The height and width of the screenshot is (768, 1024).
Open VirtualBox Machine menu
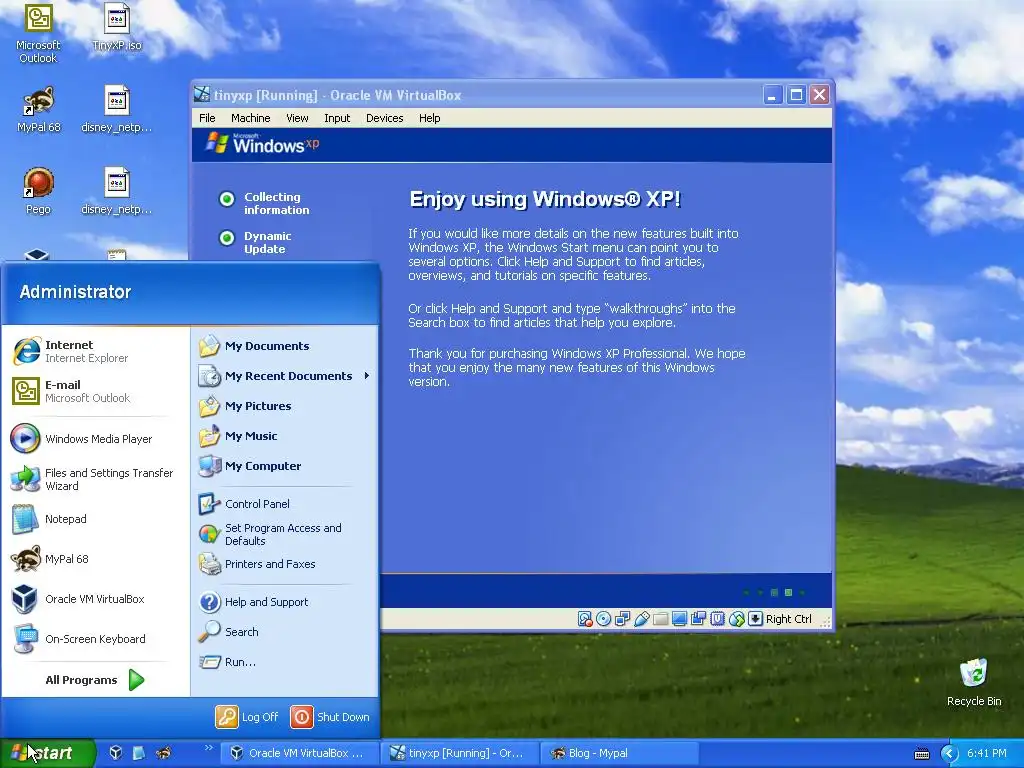[251, 118]
